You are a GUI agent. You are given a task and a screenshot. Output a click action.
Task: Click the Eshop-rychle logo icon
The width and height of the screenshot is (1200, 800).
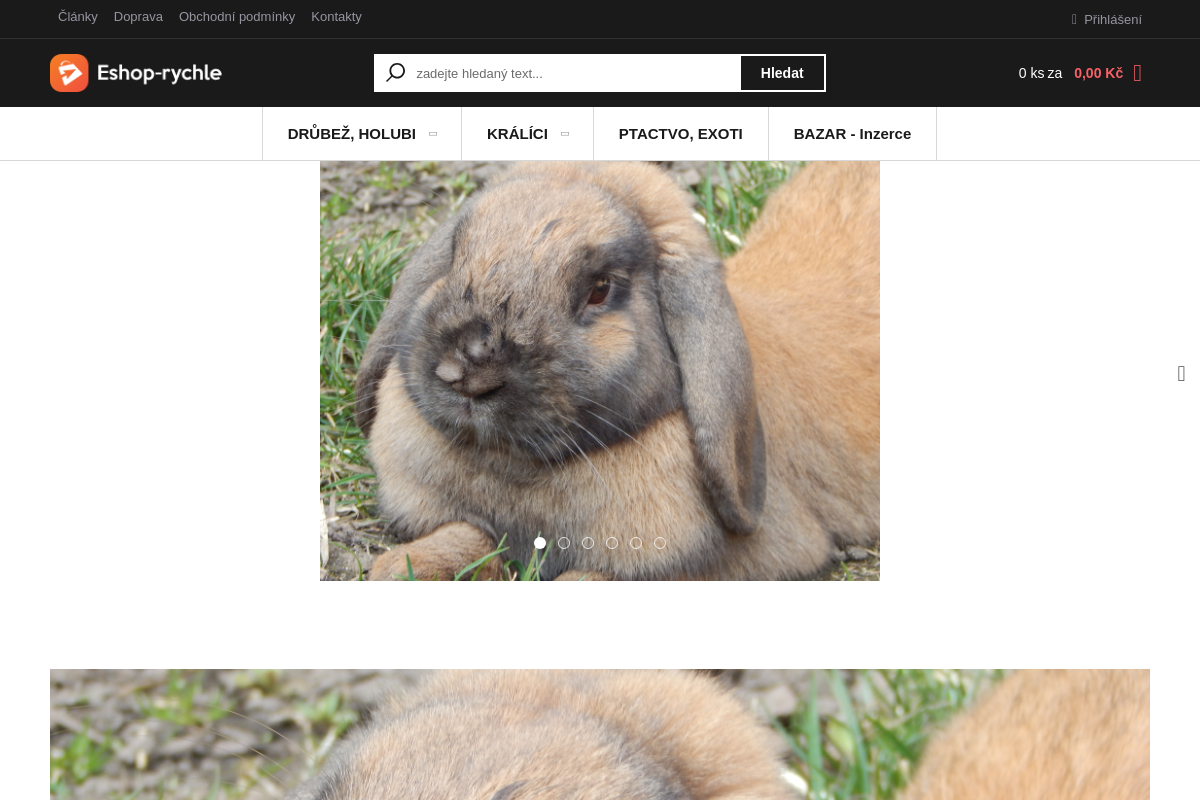pyautogui.click(x=69, y=73)
